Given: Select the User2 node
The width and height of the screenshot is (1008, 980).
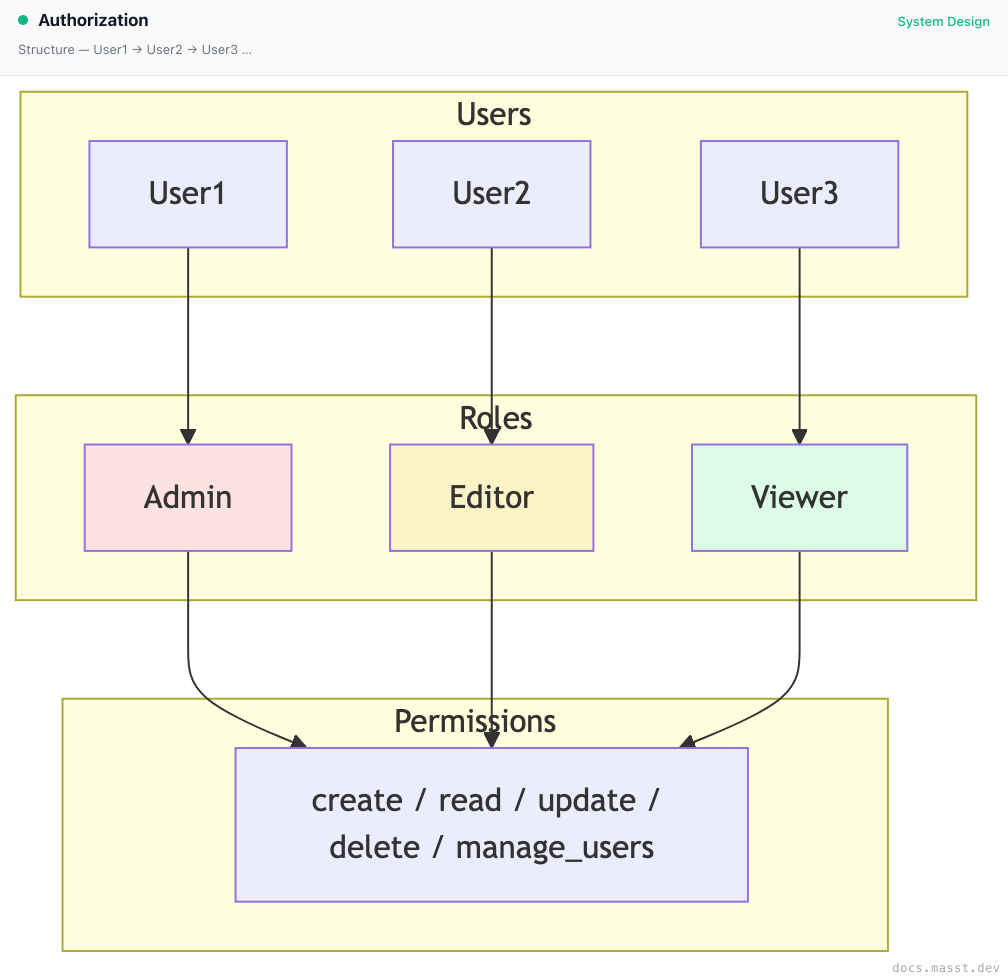Looking at the screenshot, I should pyautogui.click(x=492, y=194).
